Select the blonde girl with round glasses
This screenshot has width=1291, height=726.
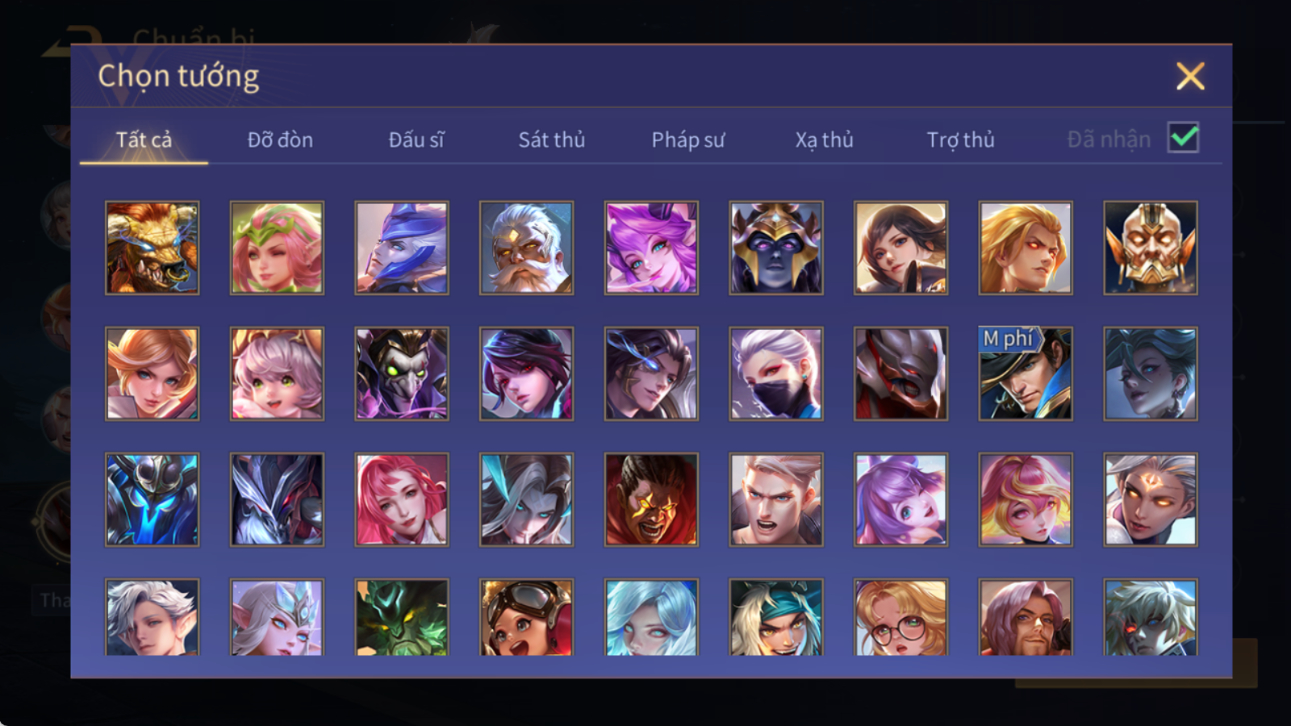tap(901, 617)
